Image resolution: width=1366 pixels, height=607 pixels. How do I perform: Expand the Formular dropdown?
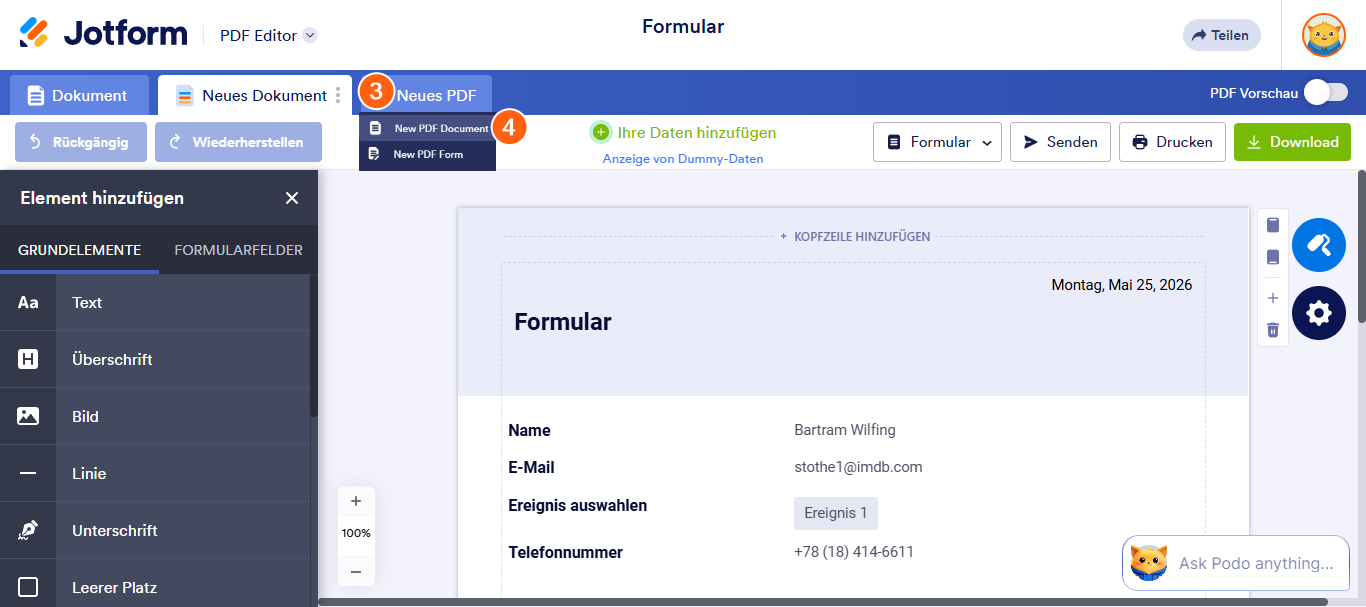(937, 142)
